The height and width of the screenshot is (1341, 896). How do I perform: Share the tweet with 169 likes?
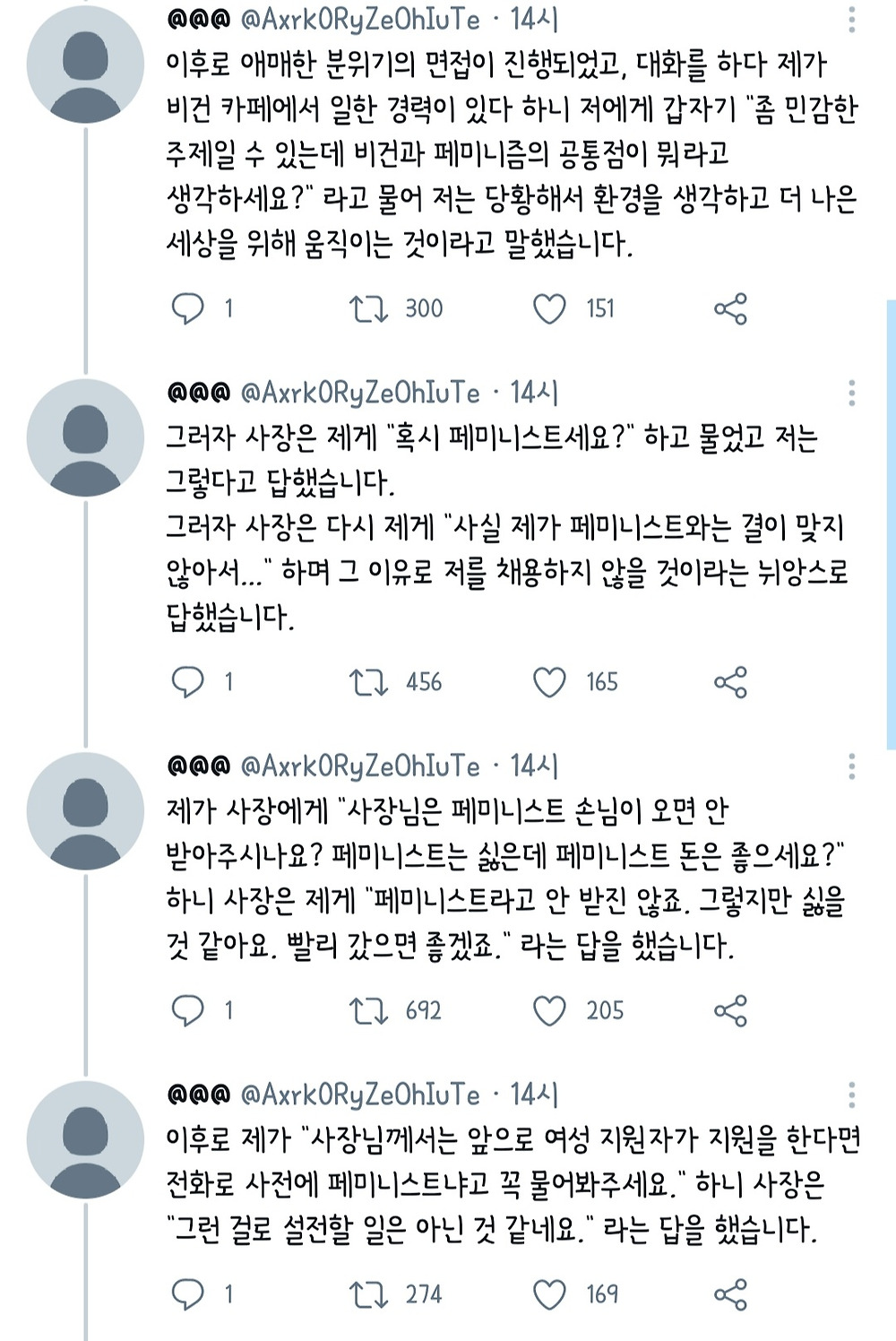point(730,1294)
